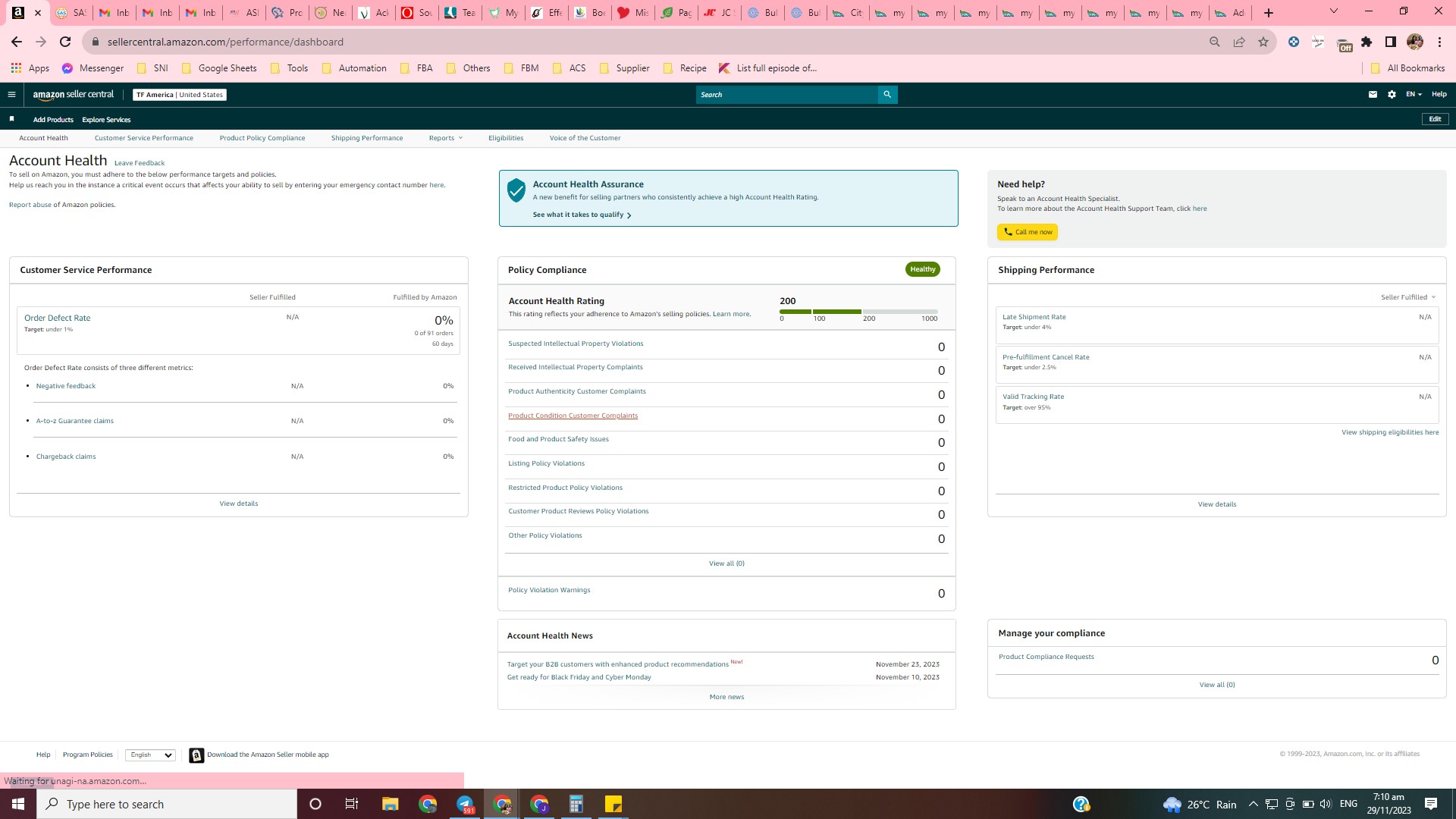Open the Product Policy Compliance tab
This screenshot has width=1456, height=819.
[x=262, y=138]
